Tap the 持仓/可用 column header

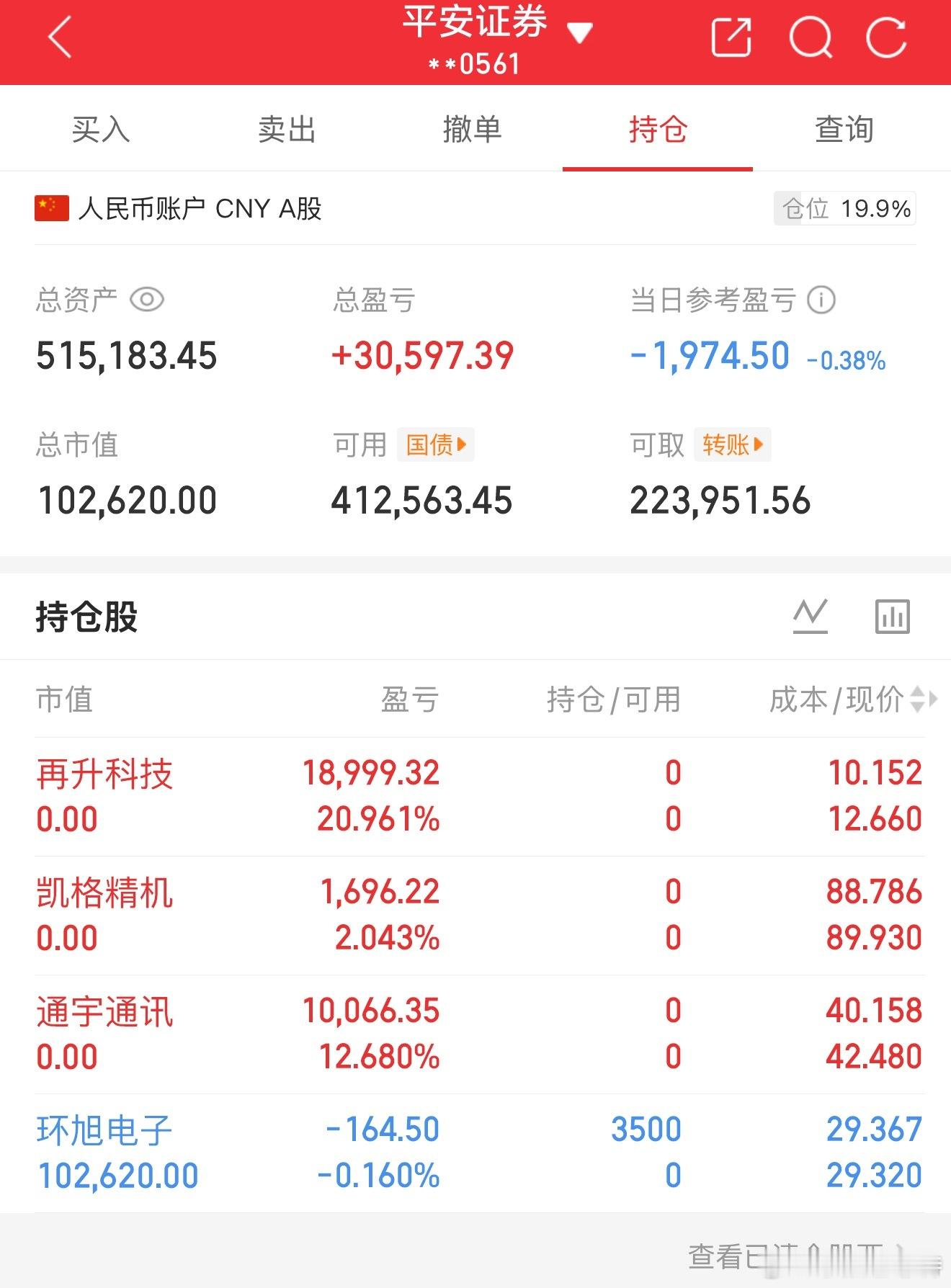(x=614, y=699)
